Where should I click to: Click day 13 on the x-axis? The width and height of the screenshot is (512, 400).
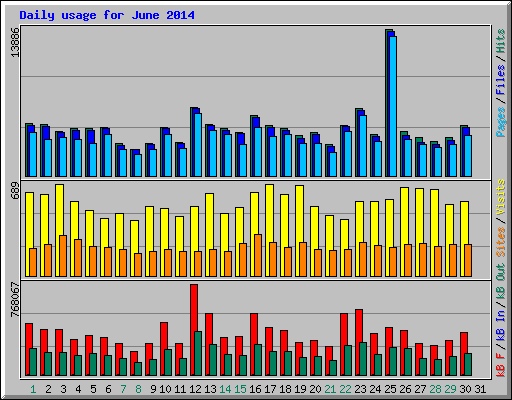tap(210, 389)
